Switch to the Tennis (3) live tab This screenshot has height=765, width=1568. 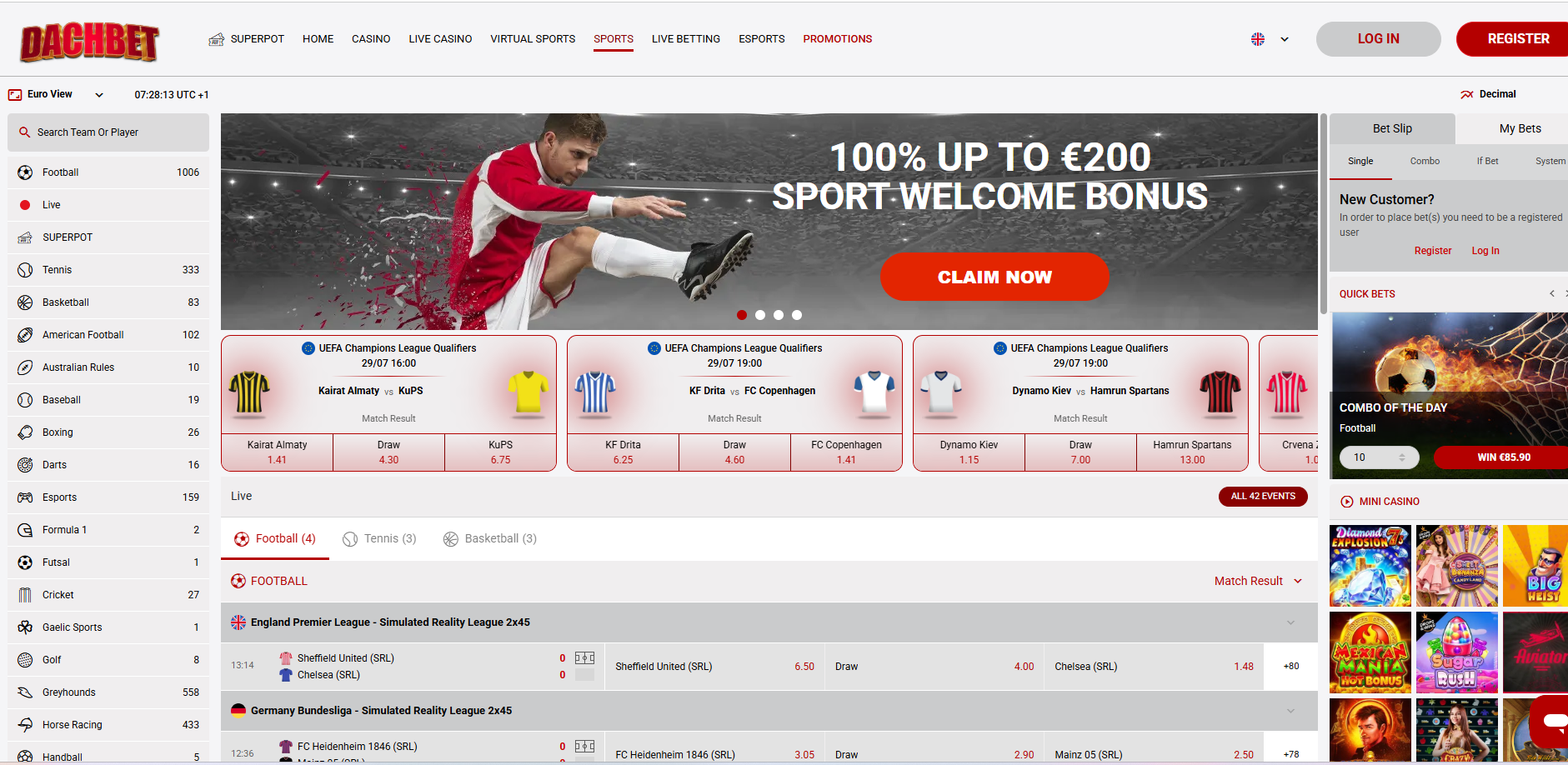coord(379,539)
